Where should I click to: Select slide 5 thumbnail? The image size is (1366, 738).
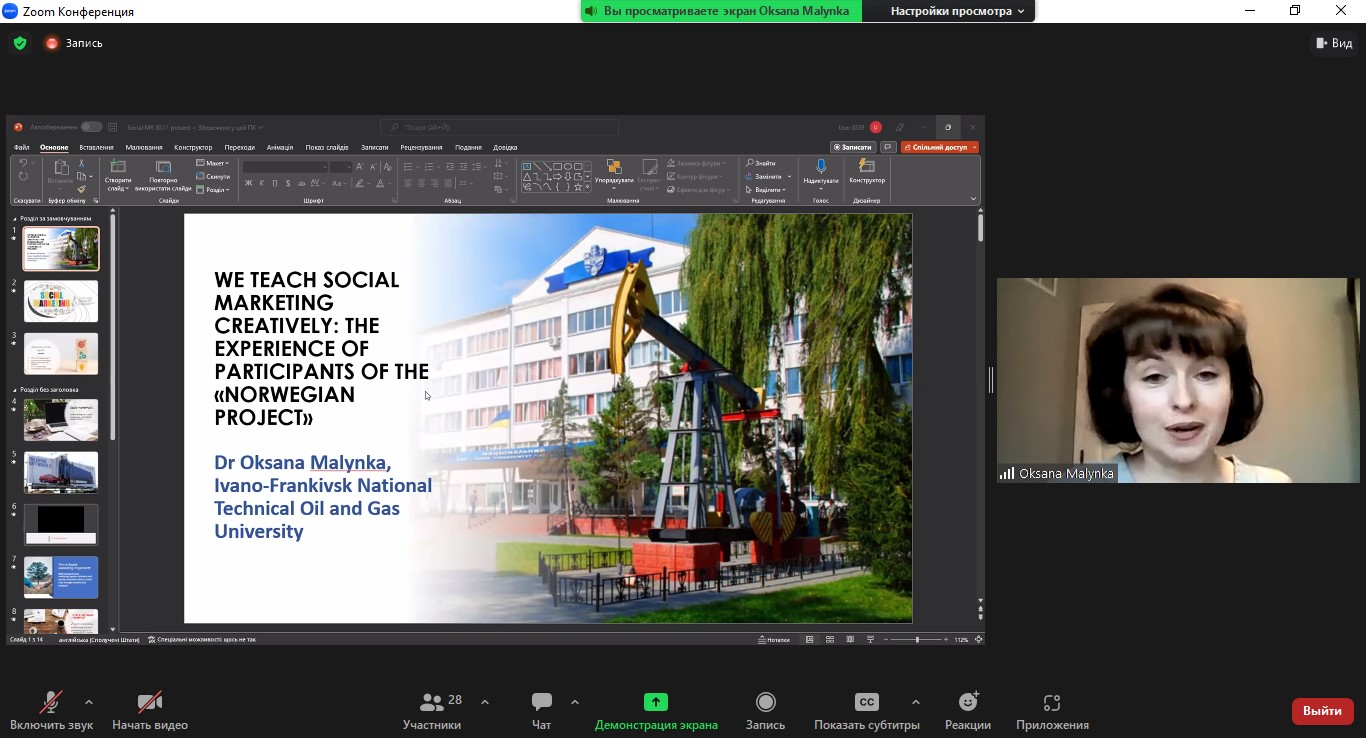pos(61,472)
